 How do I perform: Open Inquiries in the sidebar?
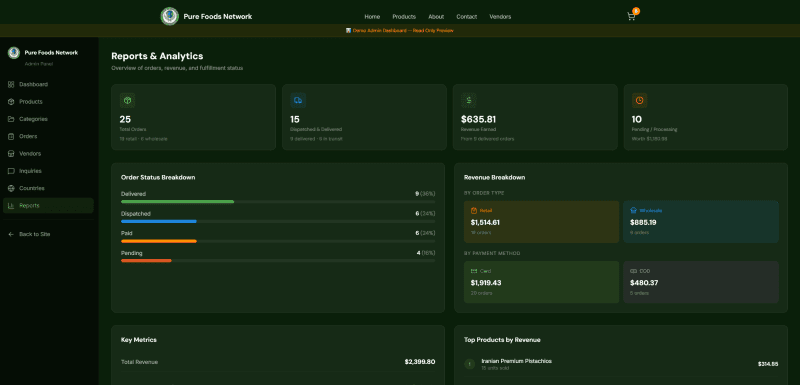[48, 171]
